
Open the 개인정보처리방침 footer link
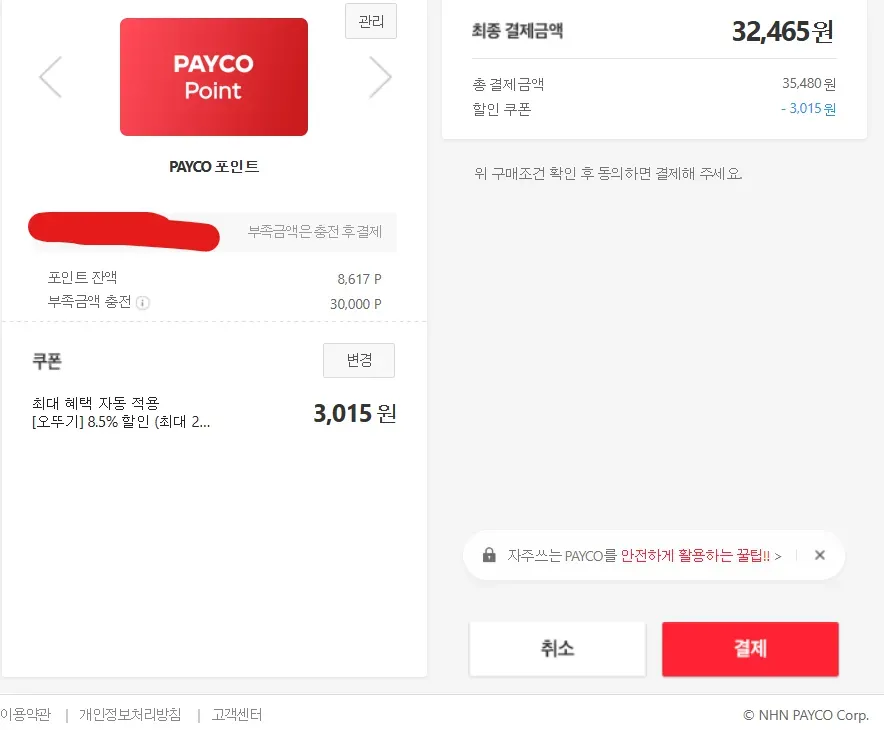(x=130, y=715)
